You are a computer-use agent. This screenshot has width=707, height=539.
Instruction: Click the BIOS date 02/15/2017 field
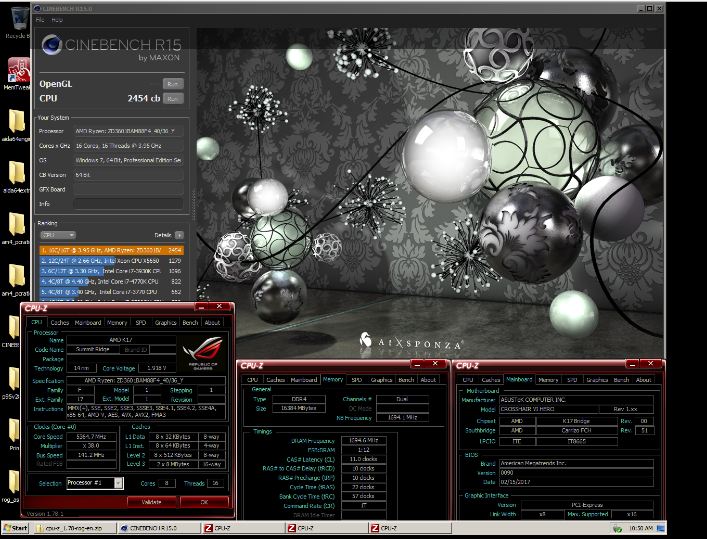(x=576, y=482)
